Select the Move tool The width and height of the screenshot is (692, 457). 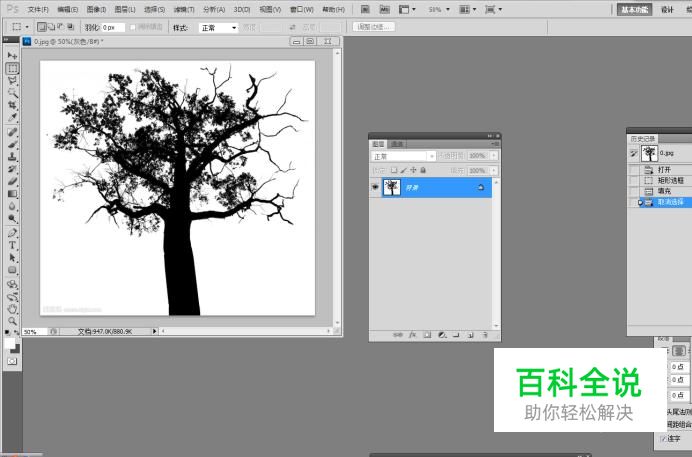tap(12, 56)
